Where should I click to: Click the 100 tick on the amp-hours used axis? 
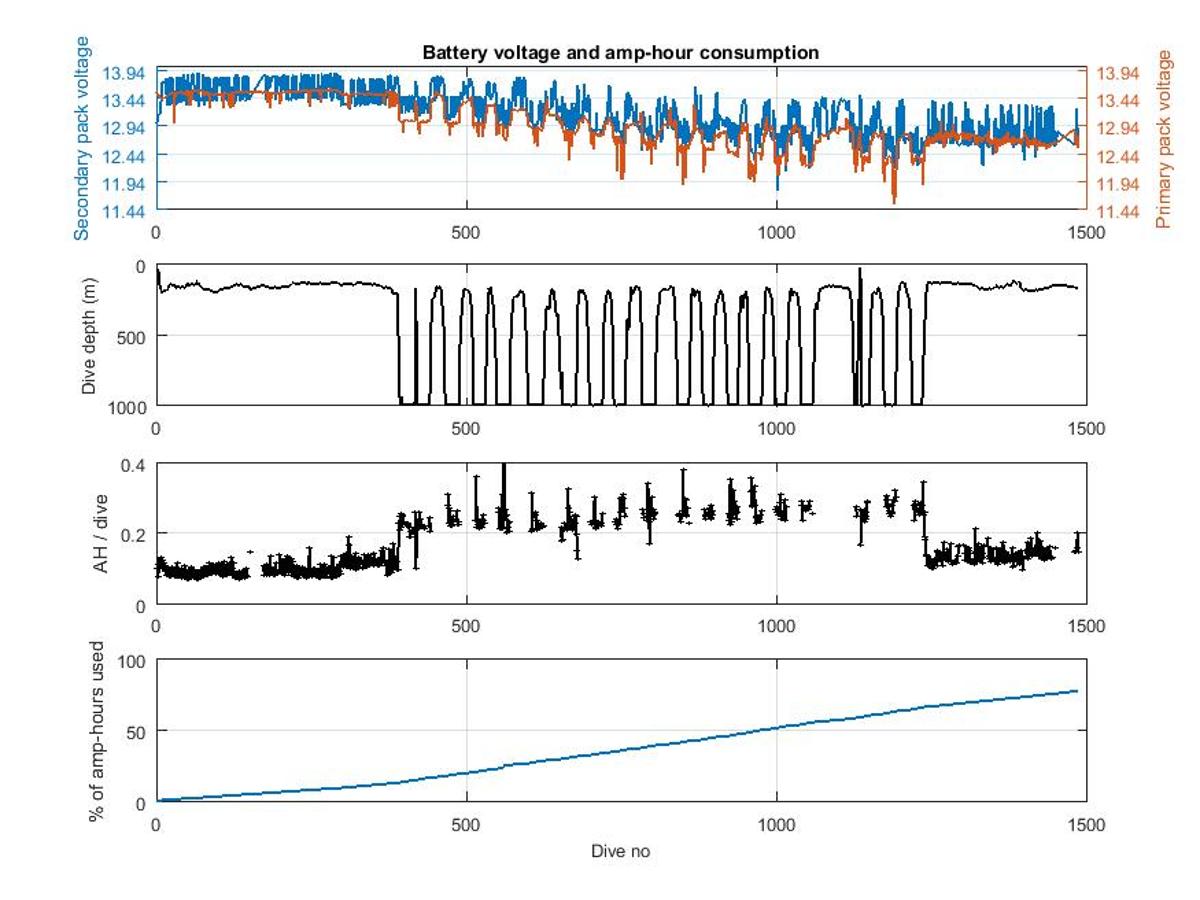point(132,661)
